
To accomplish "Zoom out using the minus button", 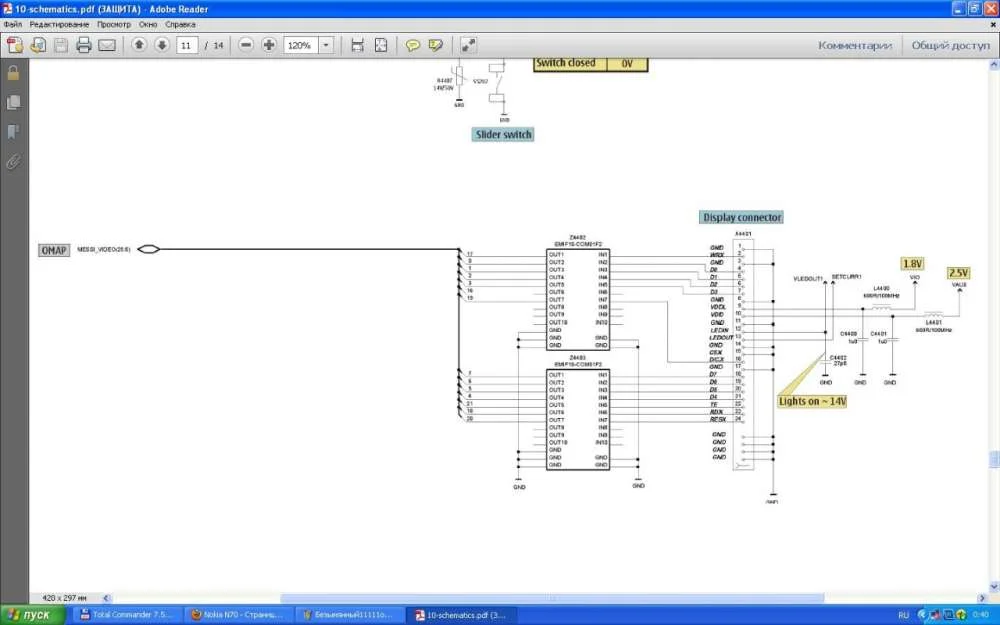I will 246,45.
